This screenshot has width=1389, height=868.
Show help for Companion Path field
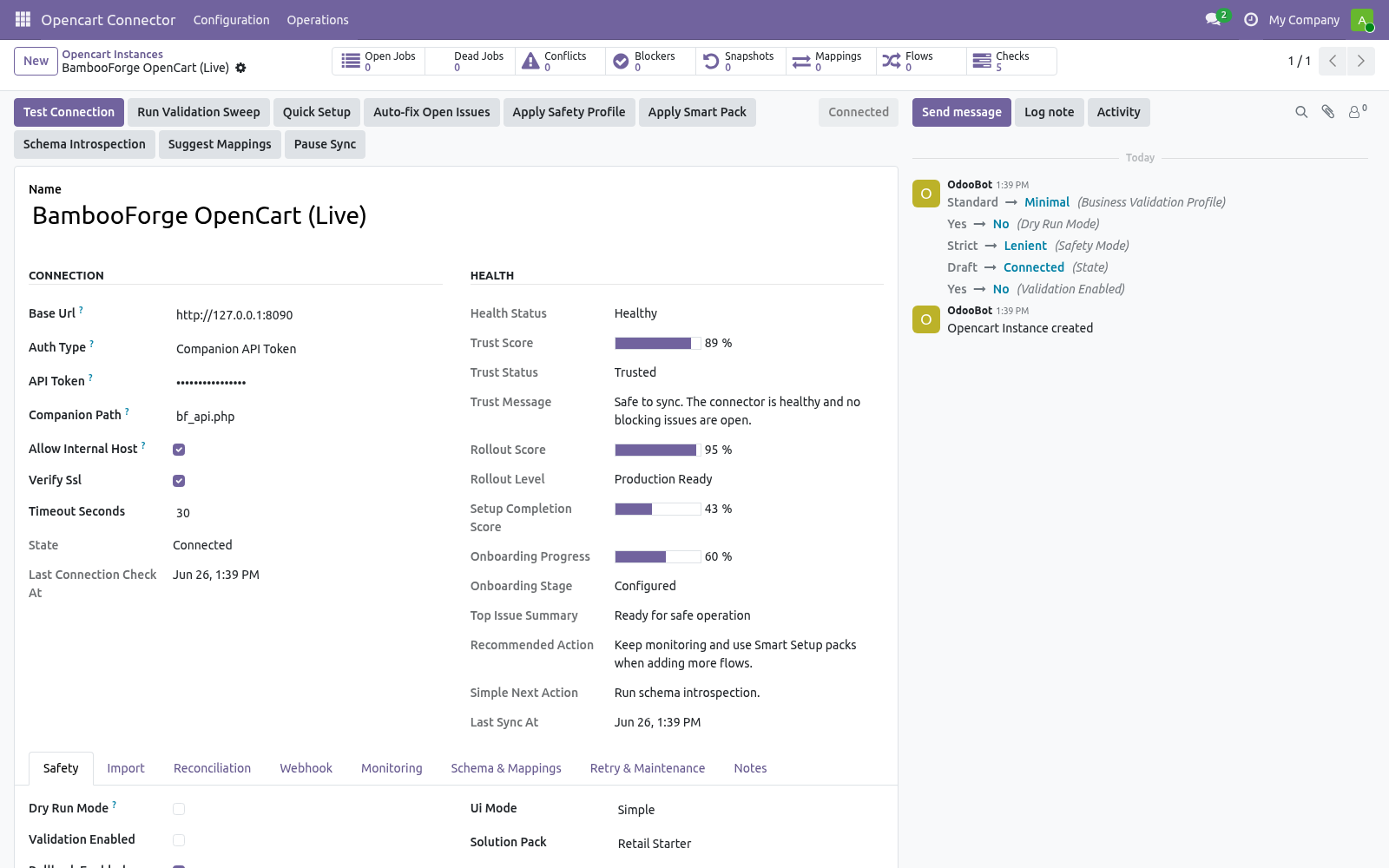(127, 411)
